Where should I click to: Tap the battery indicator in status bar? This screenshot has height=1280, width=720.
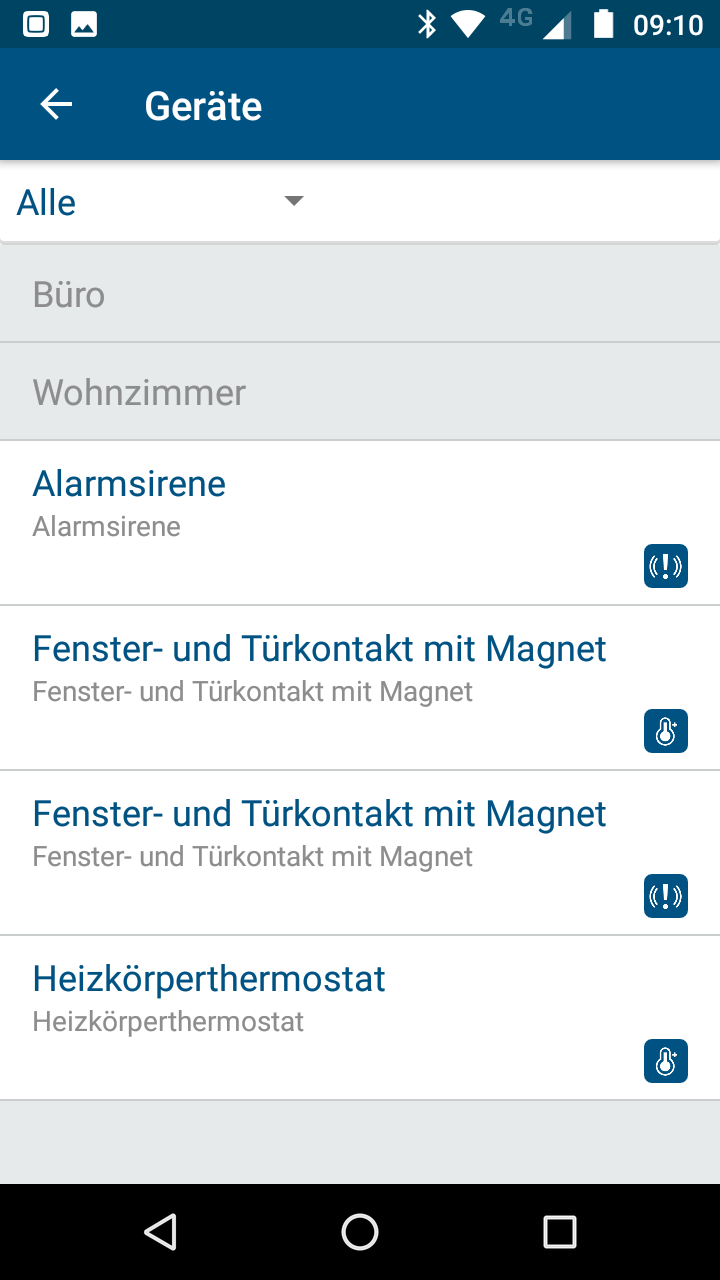[603, 24]
